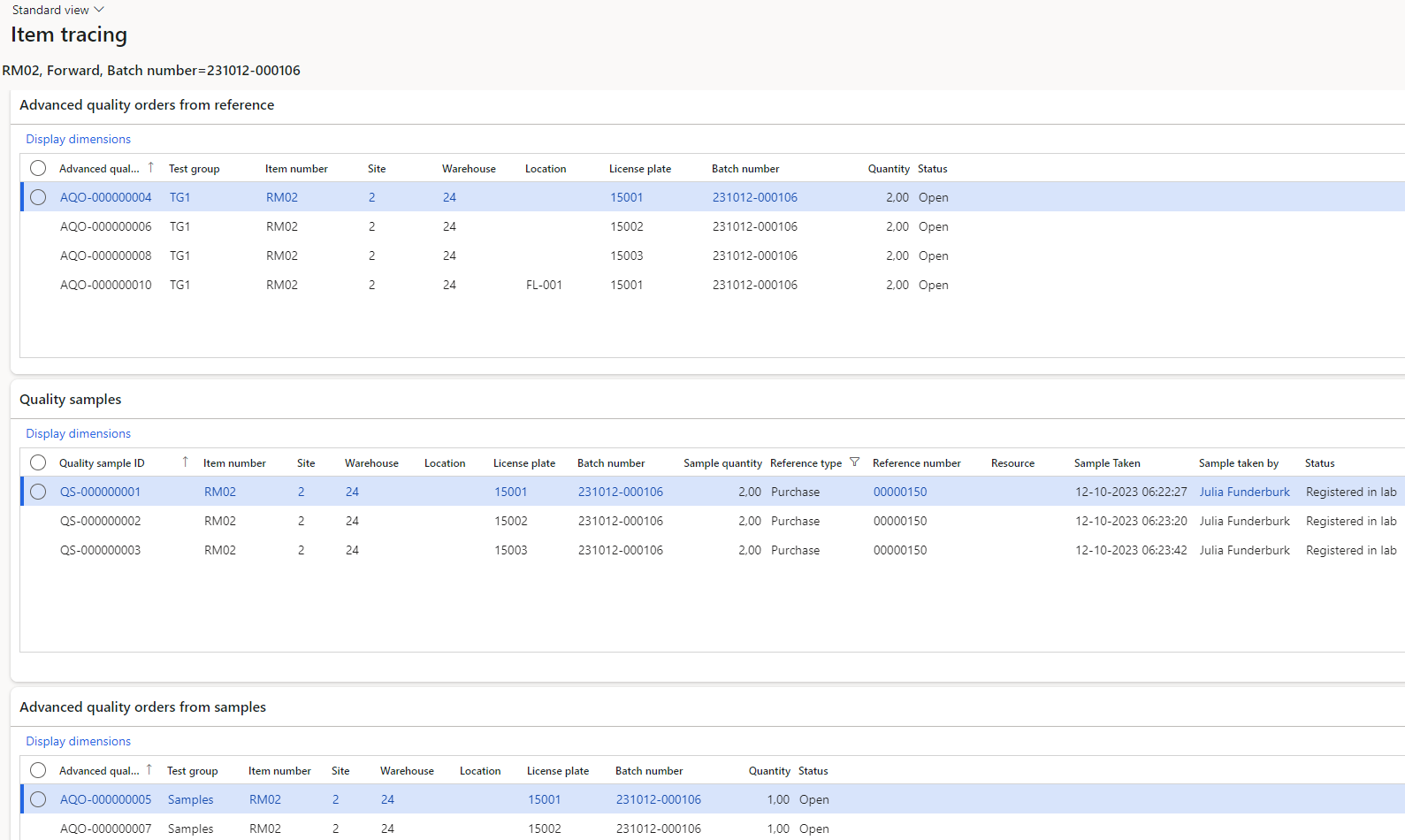Open Display dimensions under reference quality orders
The width and height of the screenshot is (1405, 840).
(x=78, y=139)
